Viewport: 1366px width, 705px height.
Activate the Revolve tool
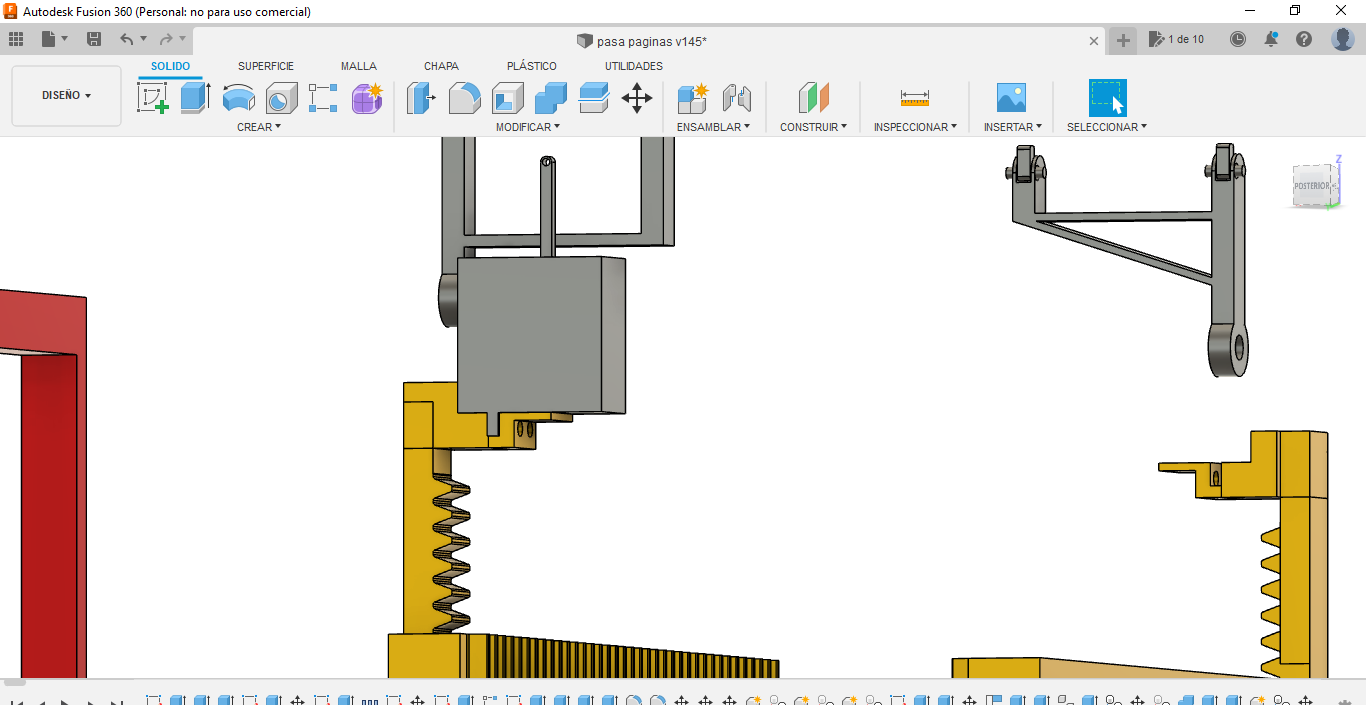tap(238, 98)
